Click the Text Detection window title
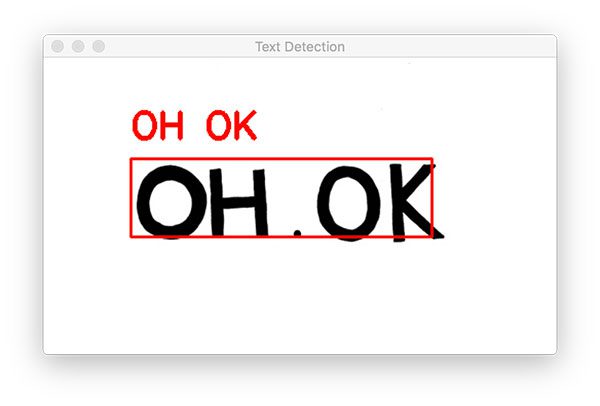600x406 pixels. click(x=300, y=47)
